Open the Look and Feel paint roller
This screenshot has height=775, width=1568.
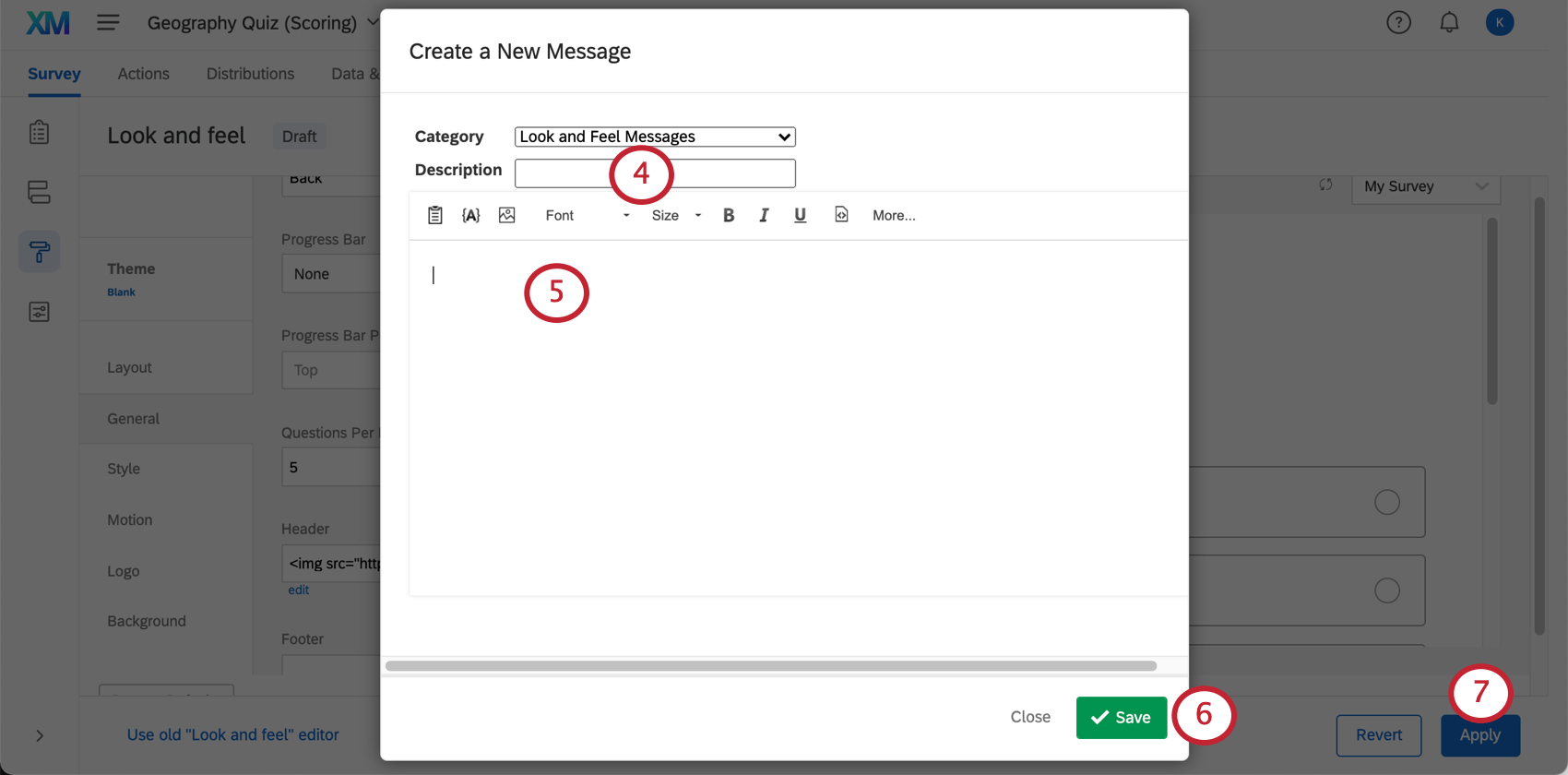(x=39, y=252)
